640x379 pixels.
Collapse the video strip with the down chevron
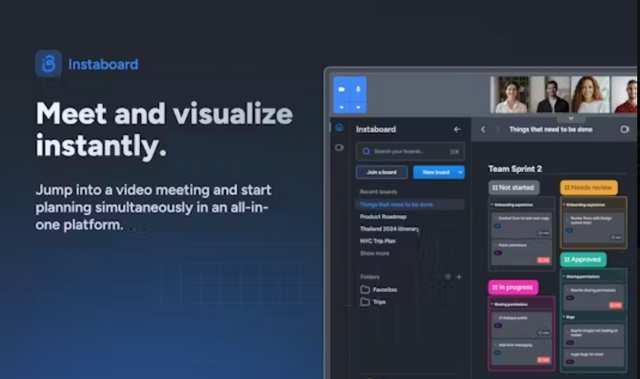tap(571, 118)
